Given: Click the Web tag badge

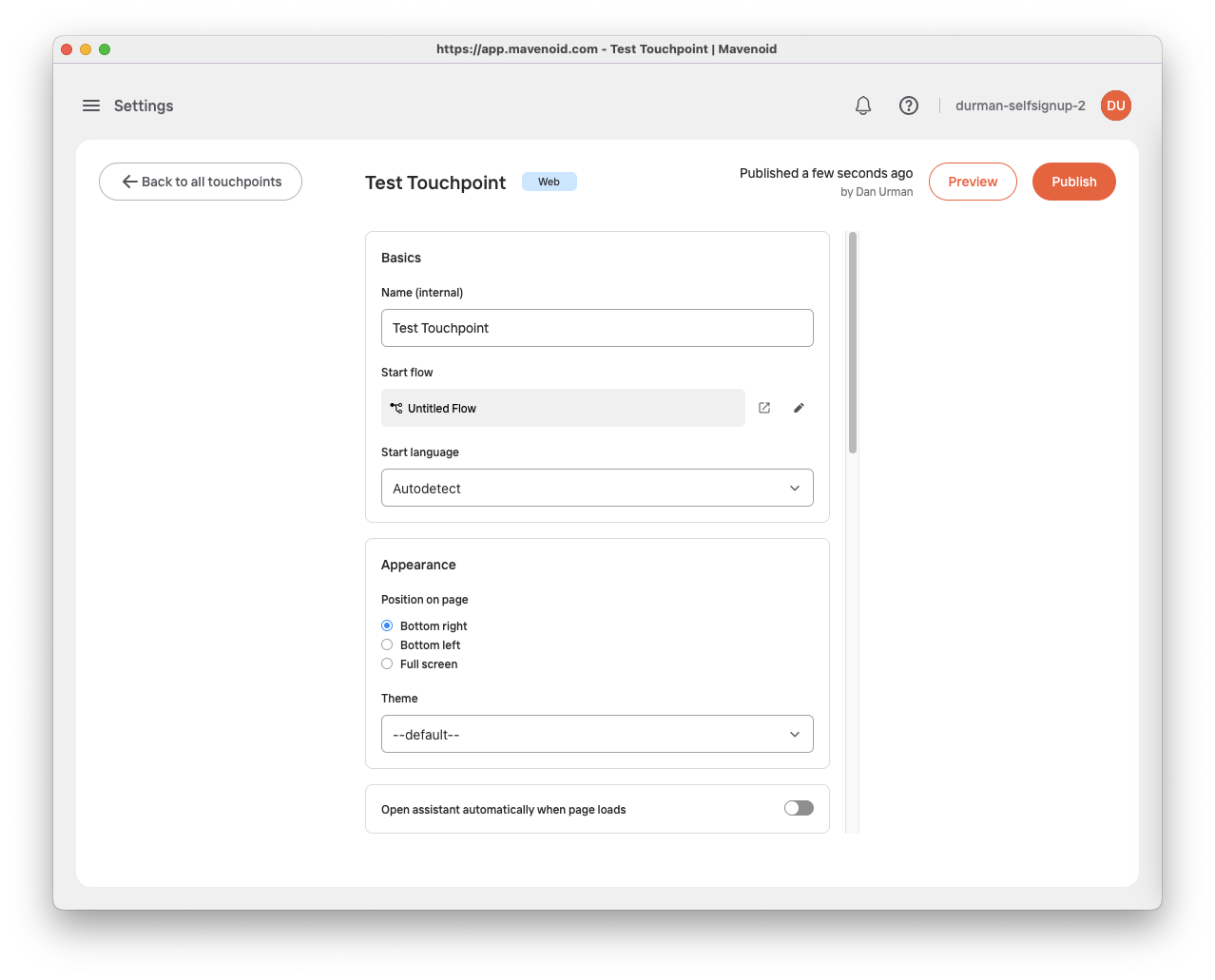Looking at the screenshot, I should tap(550, 182).
